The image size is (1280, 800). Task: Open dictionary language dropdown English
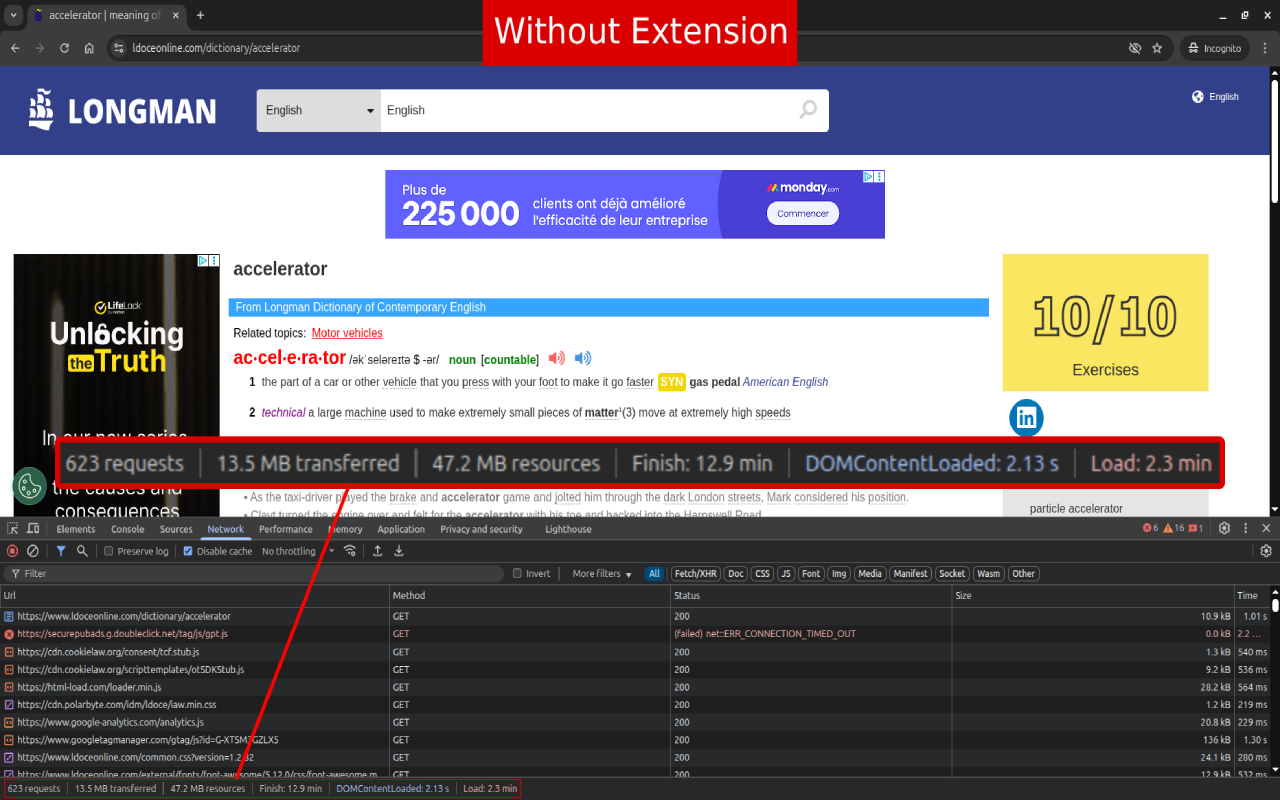(x=319, y=110)
